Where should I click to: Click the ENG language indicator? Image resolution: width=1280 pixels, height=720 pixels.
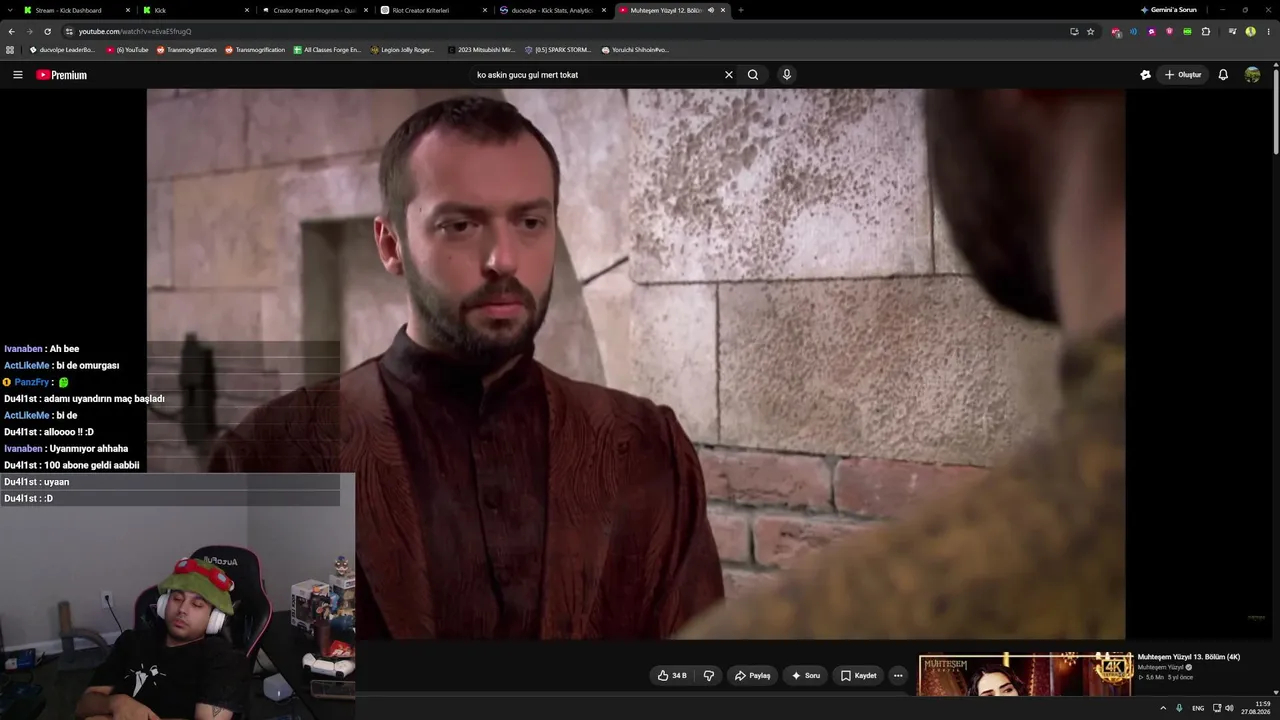(x=1198, y=708)
